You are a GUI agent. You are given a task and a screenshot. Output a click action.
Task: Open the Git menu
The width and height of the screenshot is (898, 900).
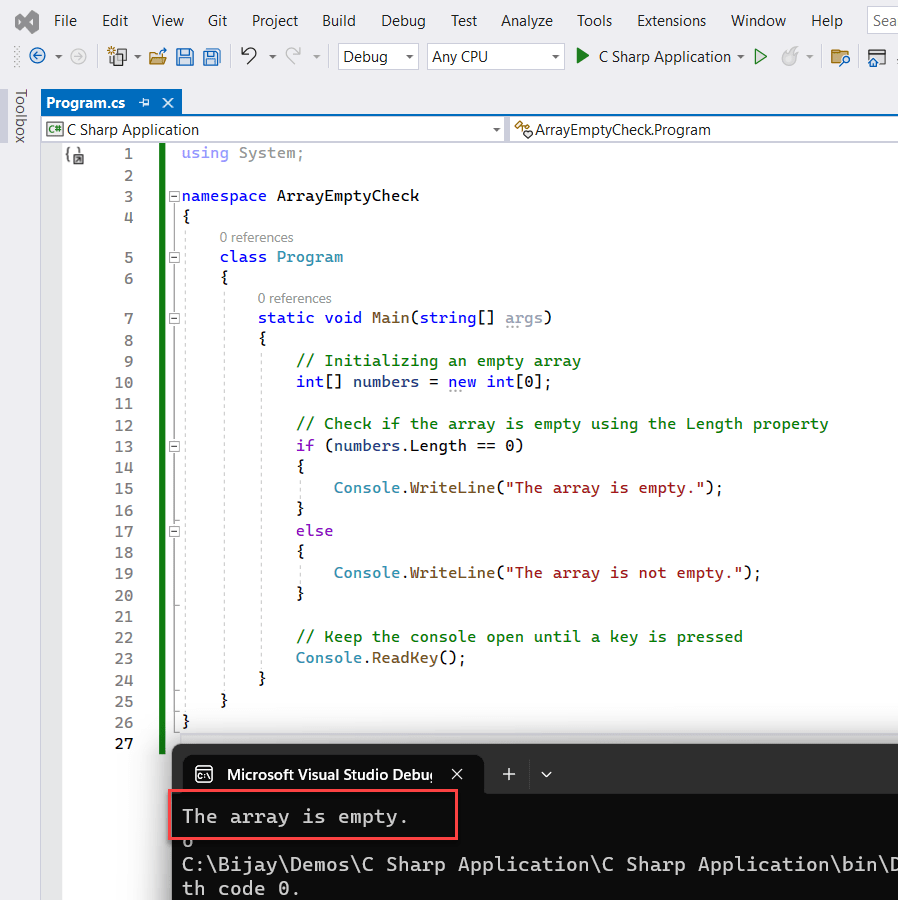pyautogui.click(x=217, y=20)
